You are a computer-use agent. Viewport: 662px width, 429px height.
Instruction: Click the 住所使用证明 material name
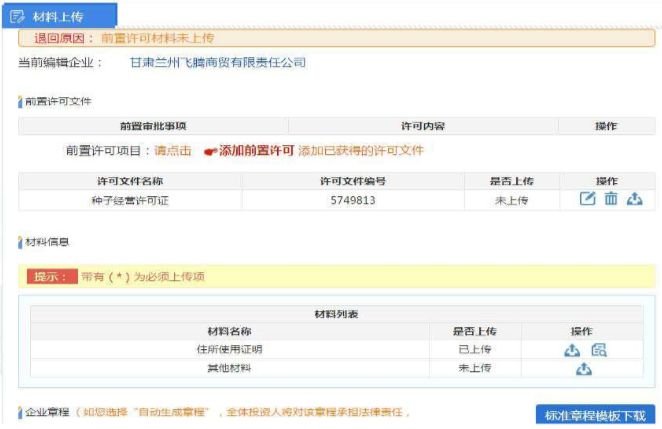[x=229, y=349]
